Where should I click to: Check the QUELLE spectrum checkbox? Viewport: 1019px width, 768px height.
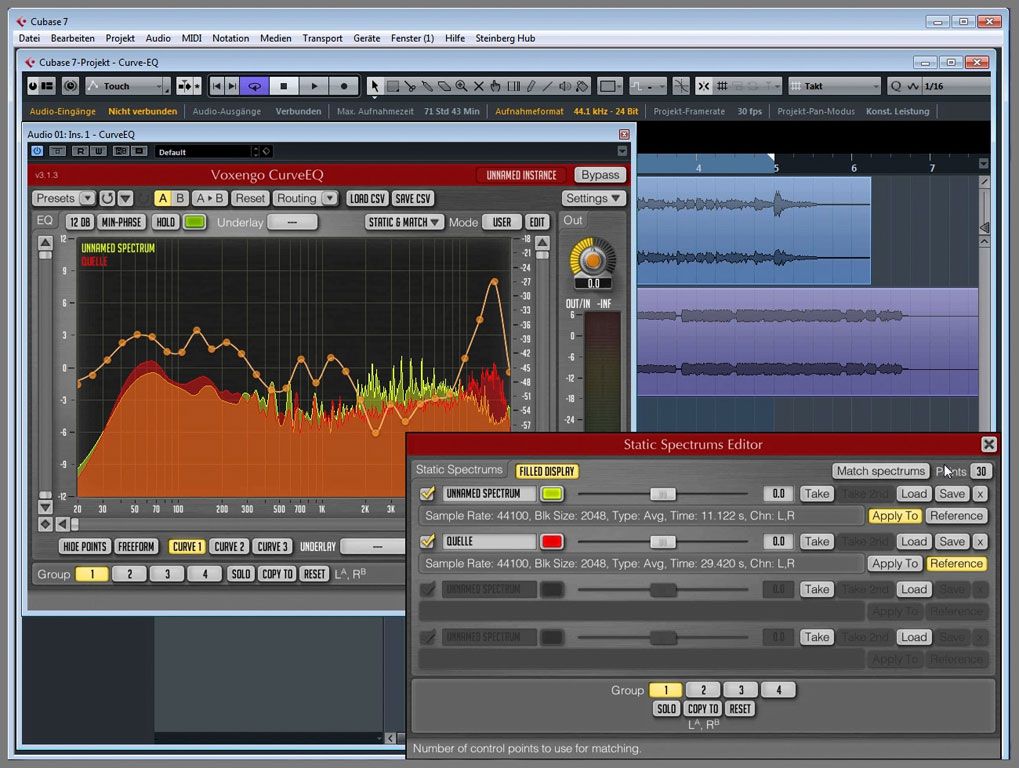click(x=427, y=541)
